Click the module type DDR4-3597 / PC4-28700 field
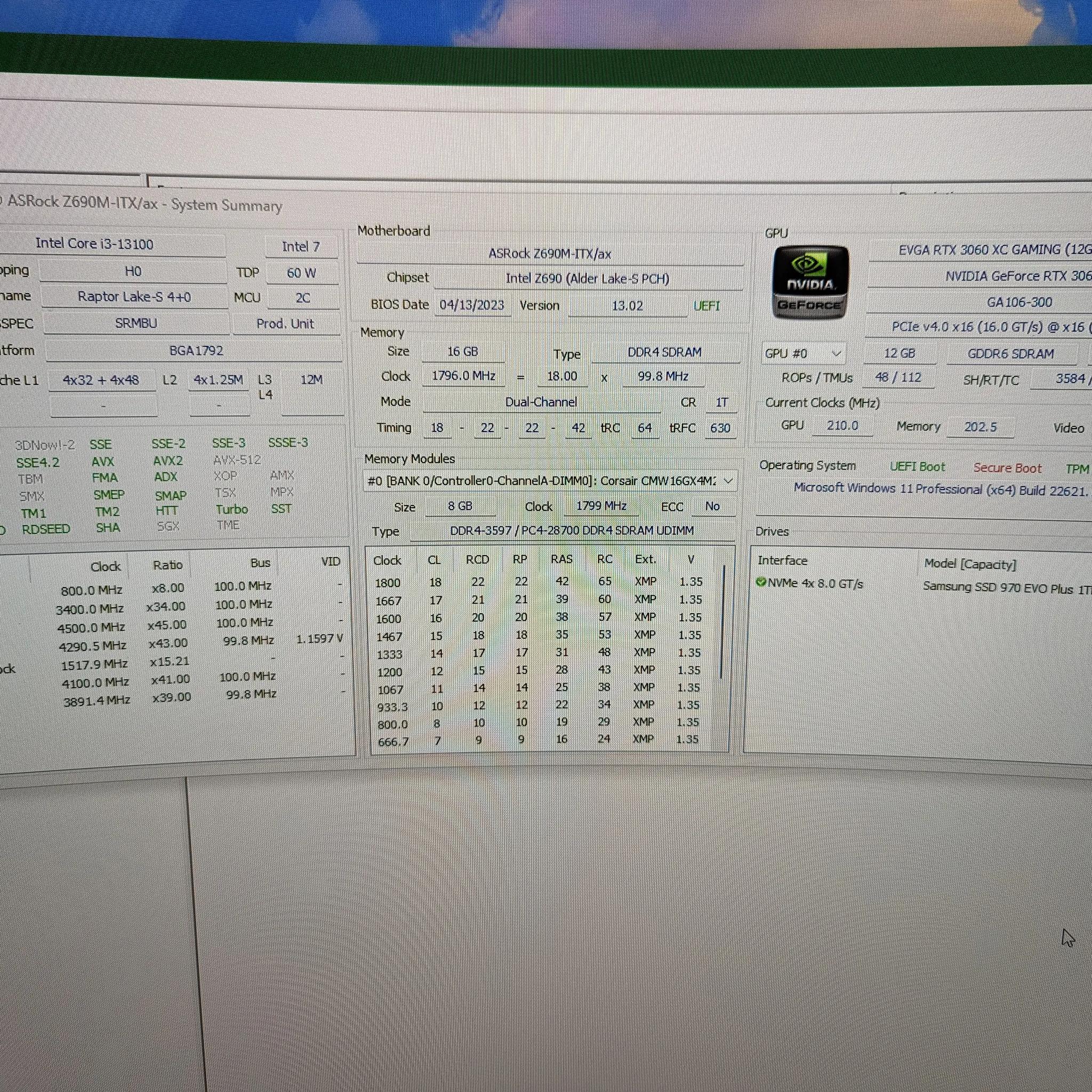 [x=572, y=531]
